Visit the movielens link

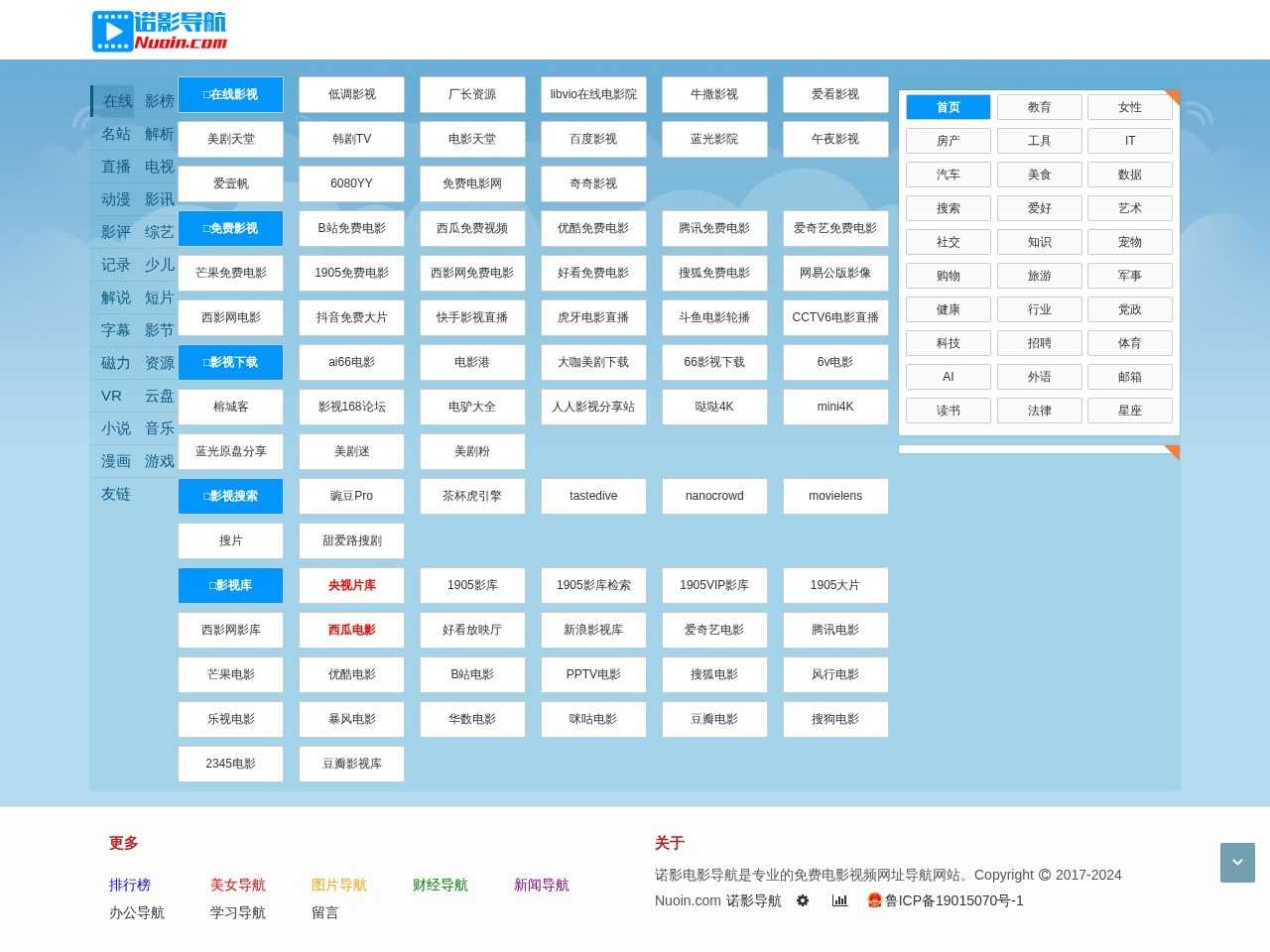(835, 496)
